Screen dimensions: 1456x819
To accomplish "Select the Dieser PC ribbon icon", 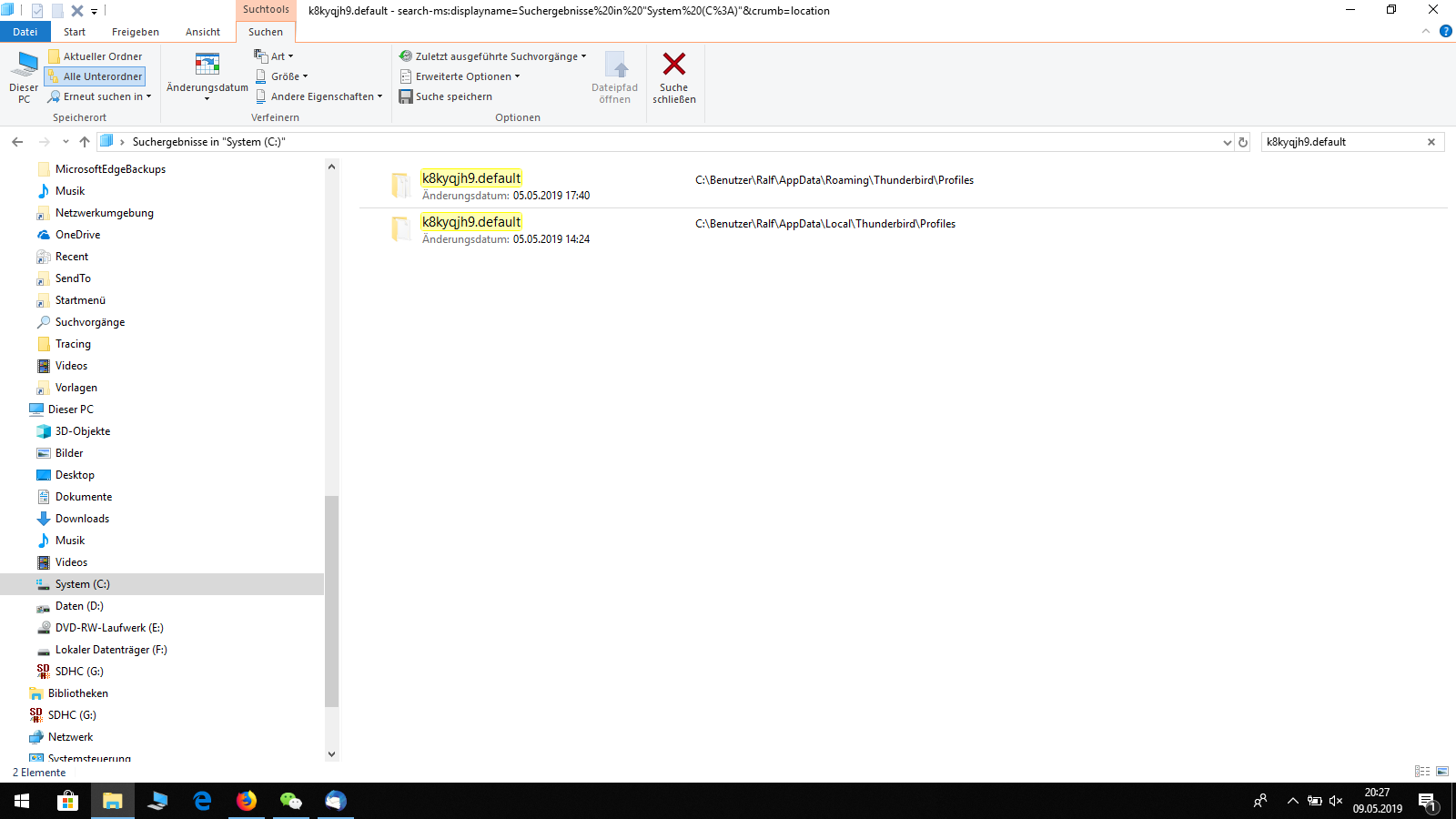I will click(24, 76).
